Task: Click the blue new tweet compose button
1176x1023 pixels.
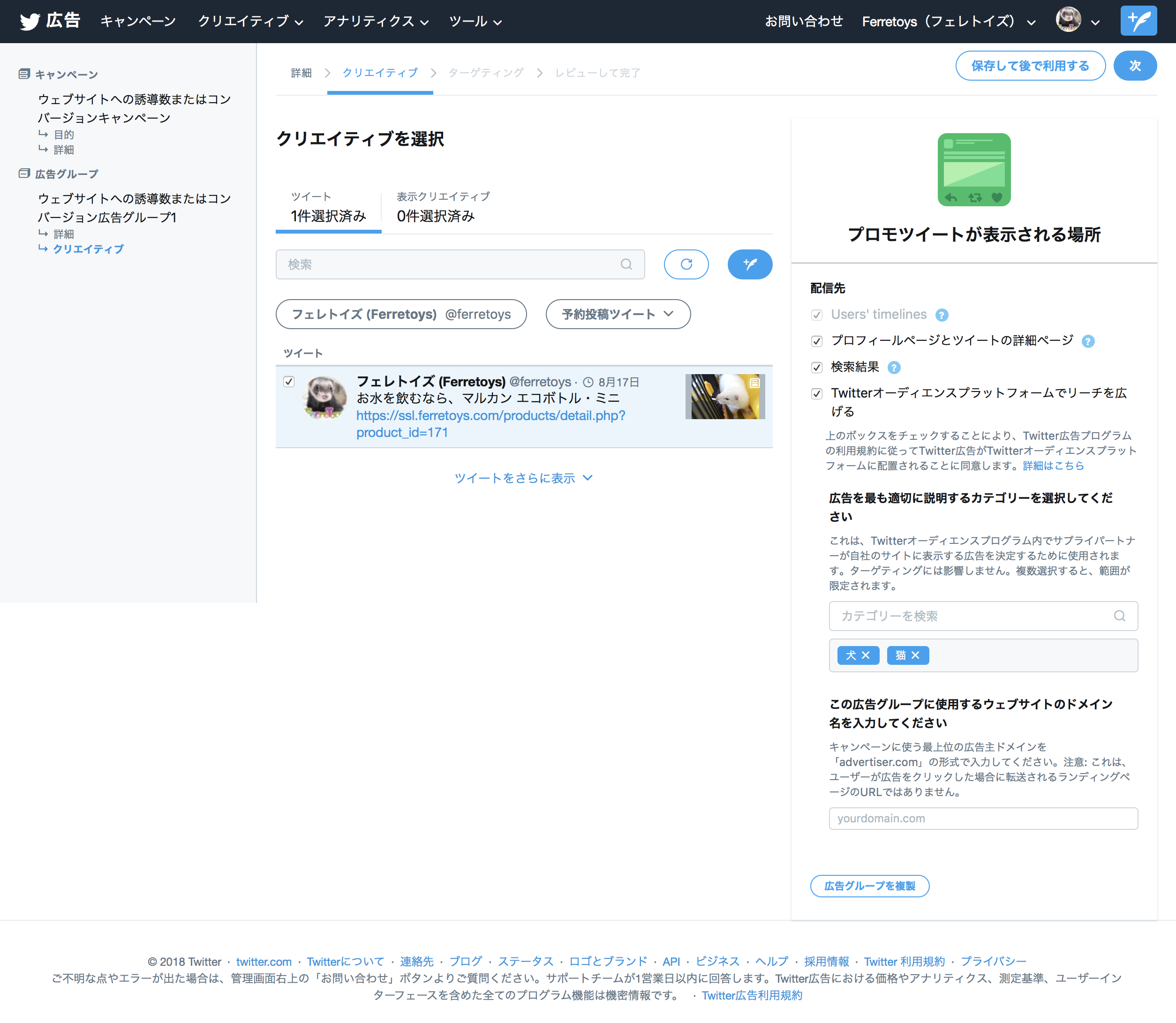Action: pos(750,264)
